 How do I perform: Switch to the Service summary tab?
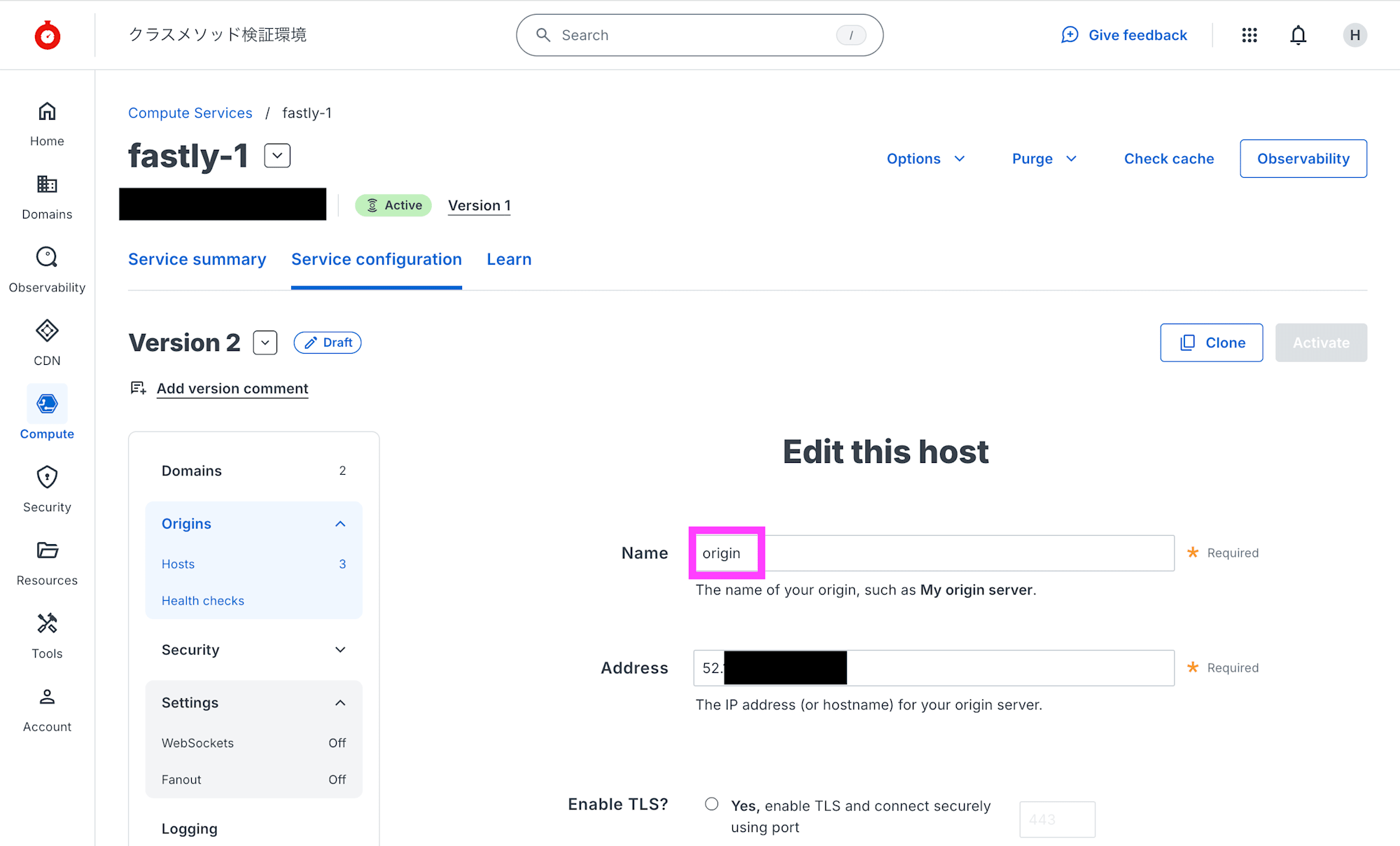(x=197, y=259)
